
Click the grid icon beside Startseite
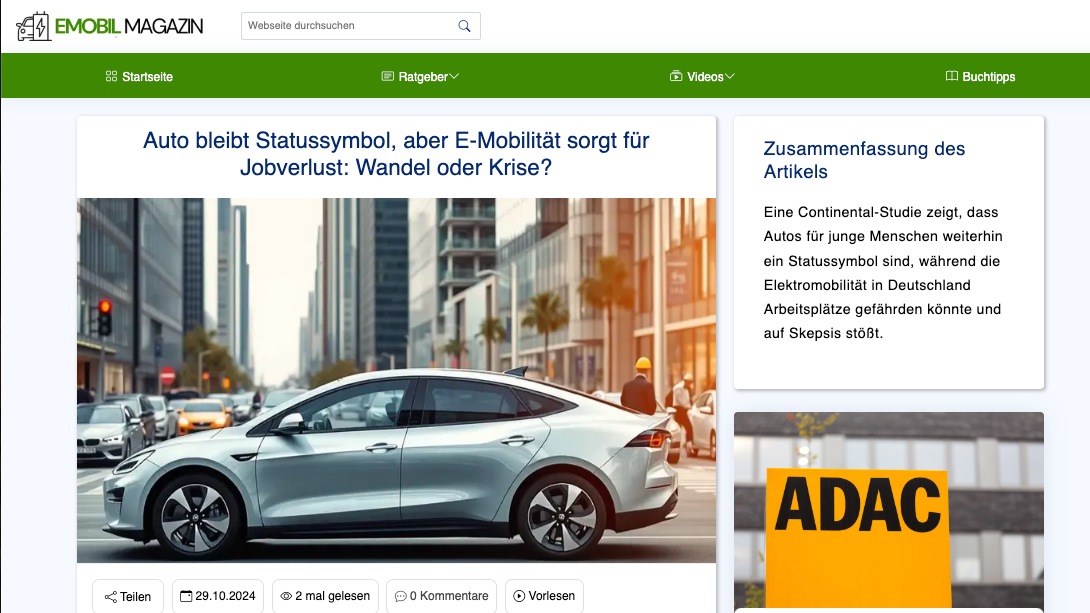point(110,75)
